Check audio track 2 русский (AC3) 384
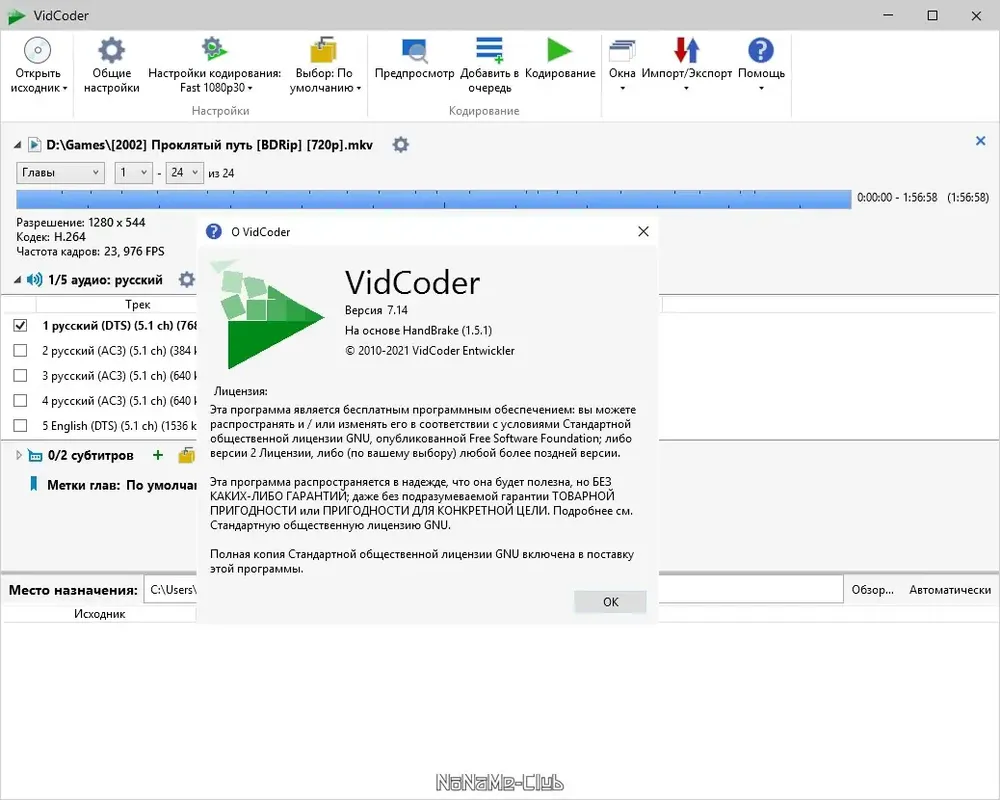 click(20, 350)
